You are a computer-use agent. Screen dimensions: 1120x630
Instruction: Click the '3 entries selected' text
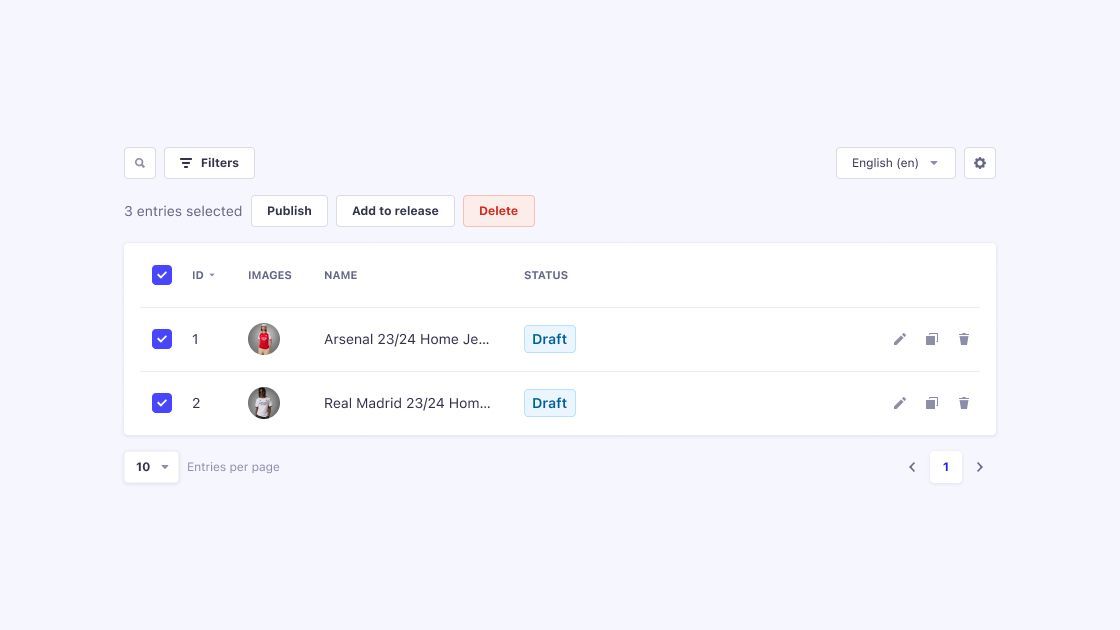(183, 211)
